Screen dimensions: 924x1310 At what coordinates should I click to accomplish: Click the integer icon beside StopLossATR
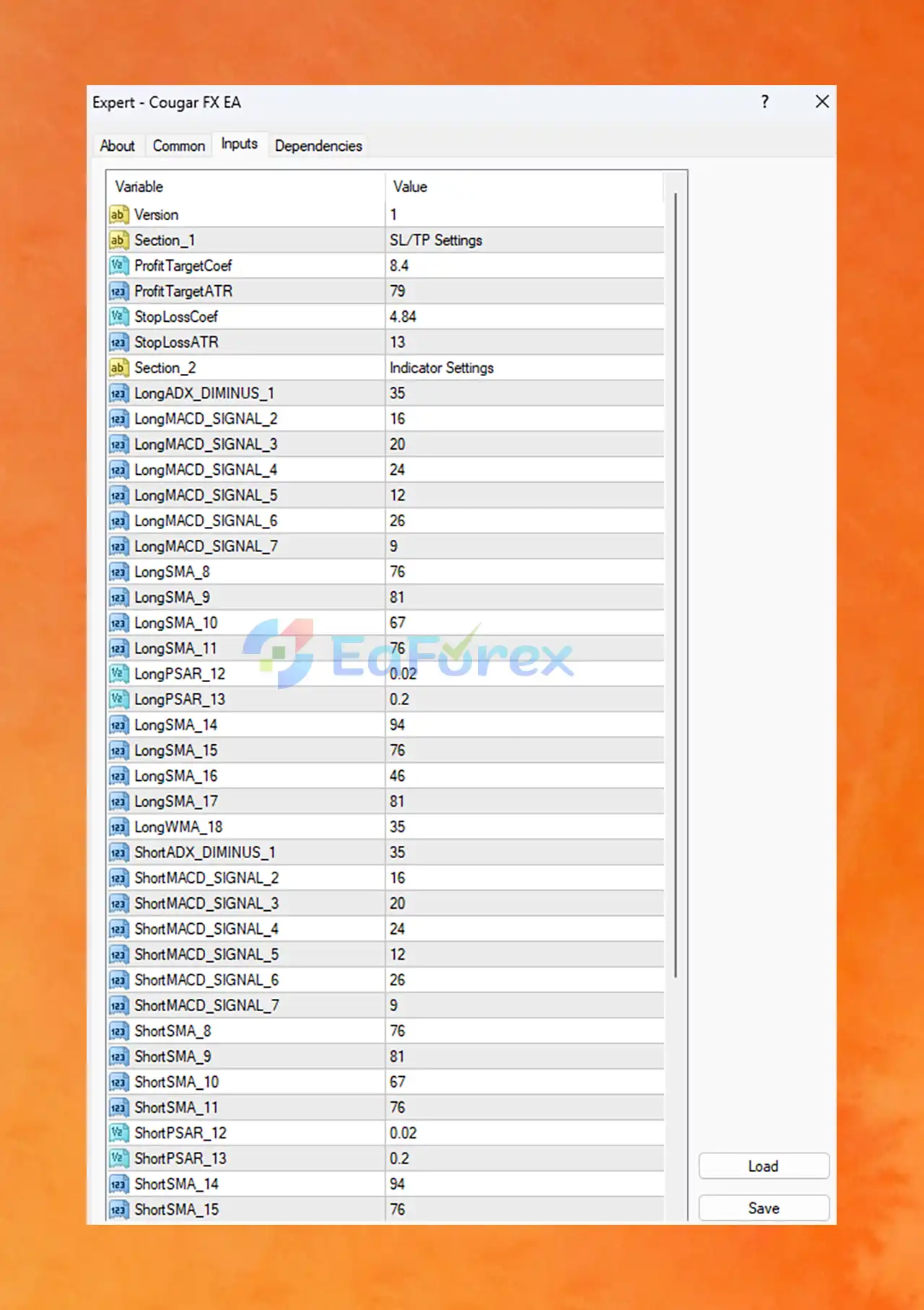click(118, 342)
